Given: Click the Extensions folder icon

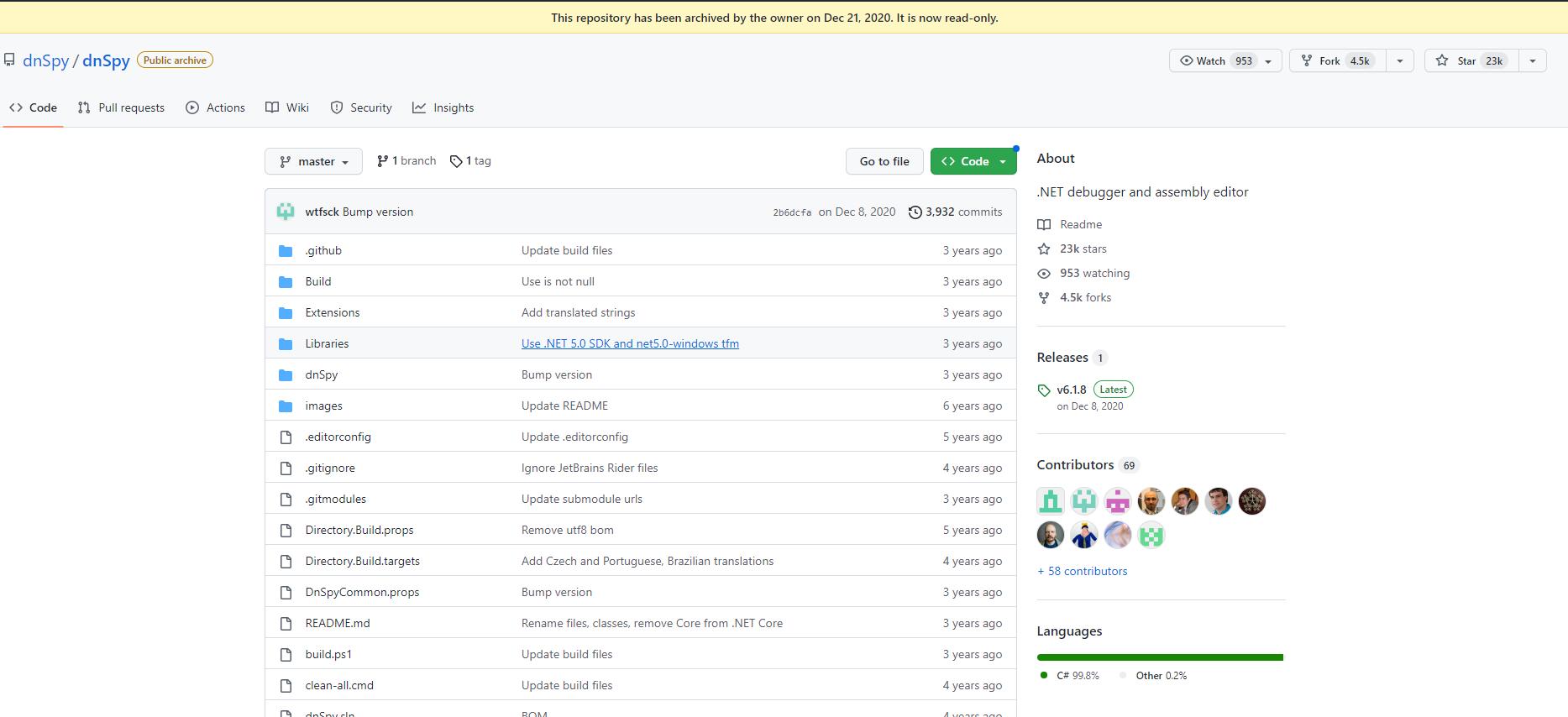Looking at the screenshot, I should (286, 313).
